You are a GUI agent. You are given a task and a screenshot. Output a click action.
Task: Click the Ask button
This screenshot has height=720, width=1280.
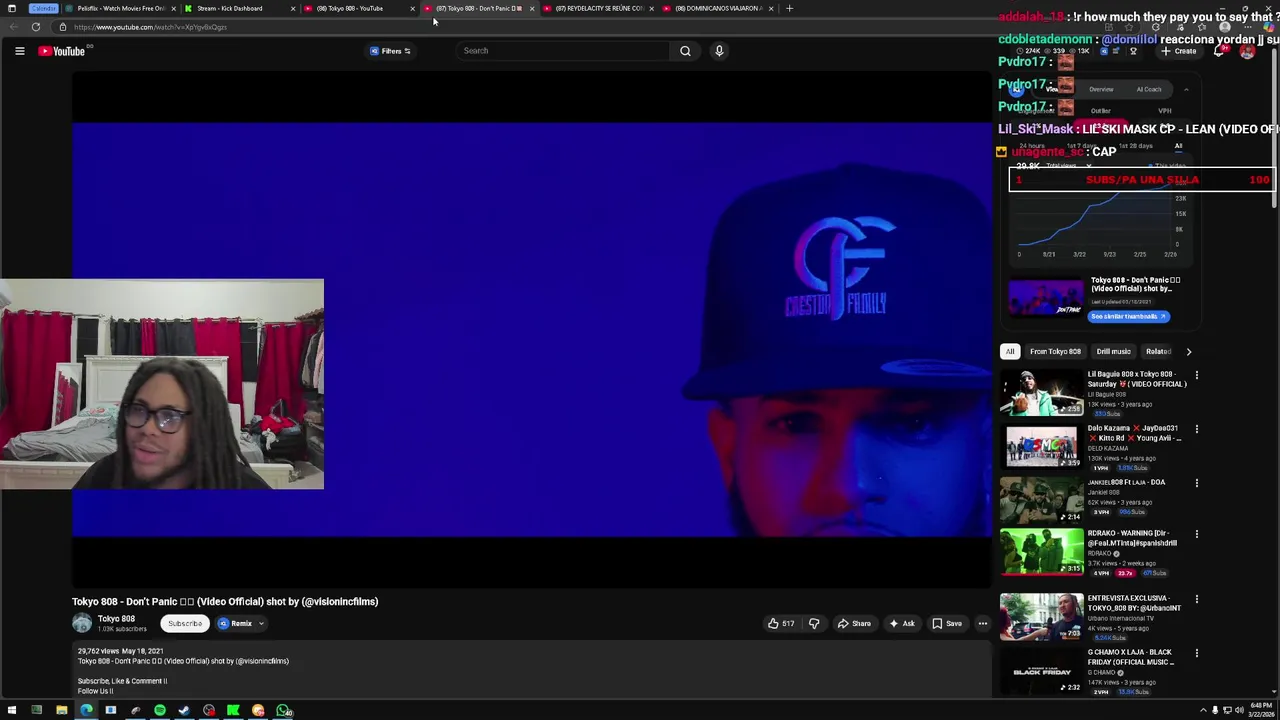tap(901, 624)
